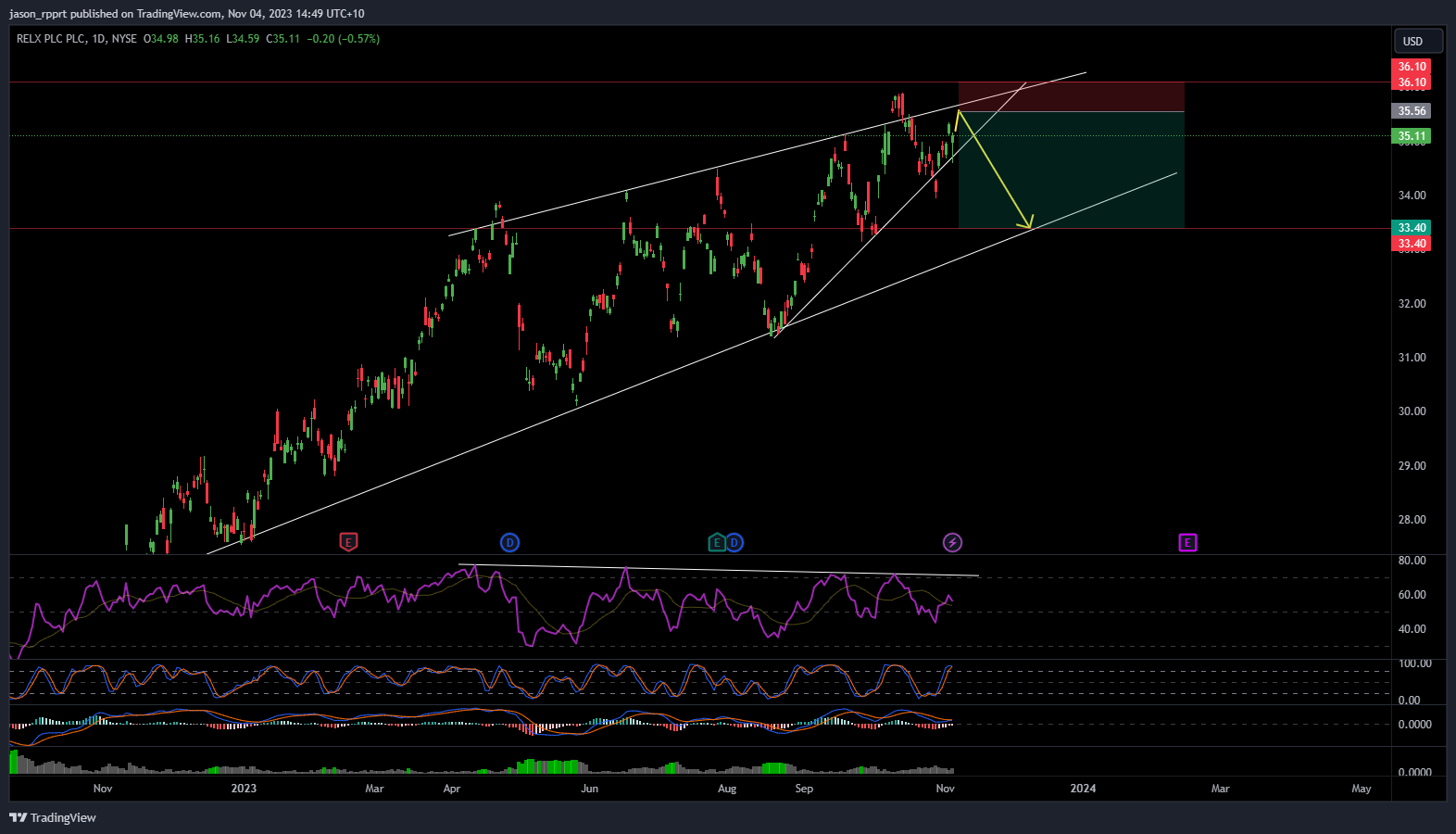Click the jason_rpprt publication header text
The height and width of the screenshot is (834, 1456).
[x=186, y=14]
